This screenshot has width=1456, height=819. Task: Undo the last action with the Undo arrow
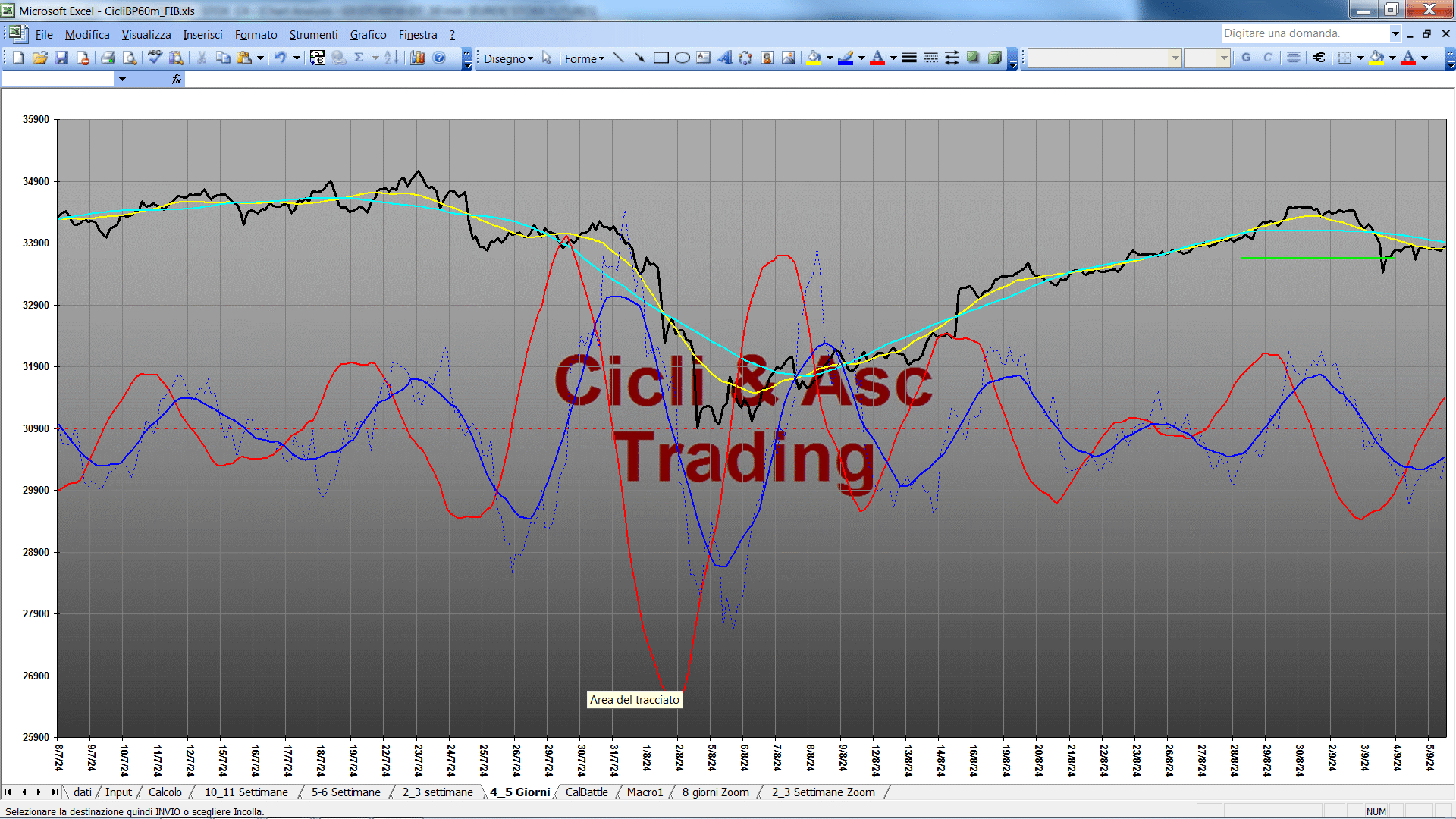(280, 58)
